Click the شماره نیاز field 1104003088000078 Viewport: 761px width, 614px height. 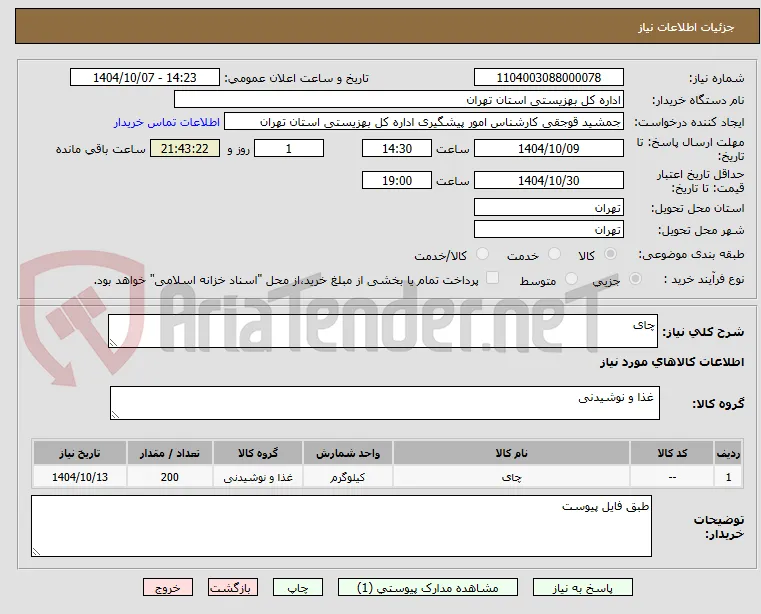click(x=548, y=78)
